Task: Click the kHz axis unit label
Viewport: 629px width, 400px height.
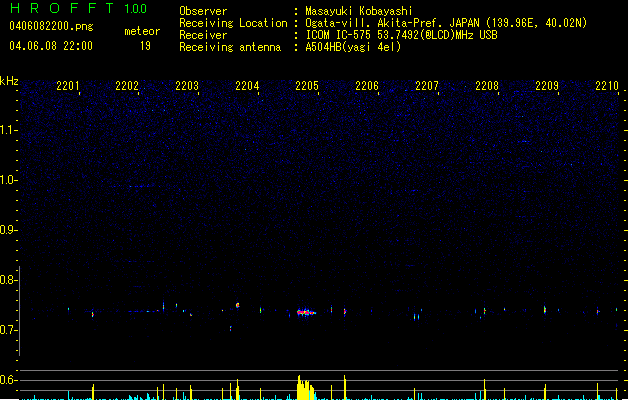Action: 9,81
